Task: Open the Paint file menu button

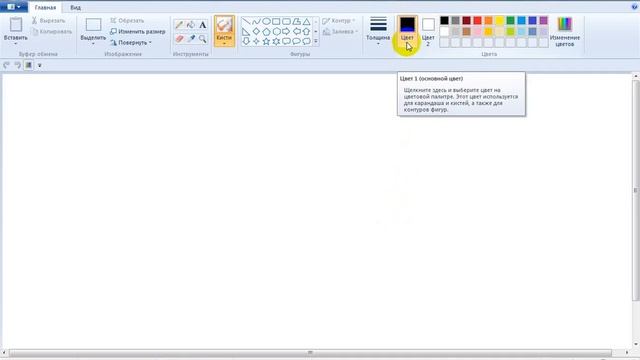Action: click(14, 7)
